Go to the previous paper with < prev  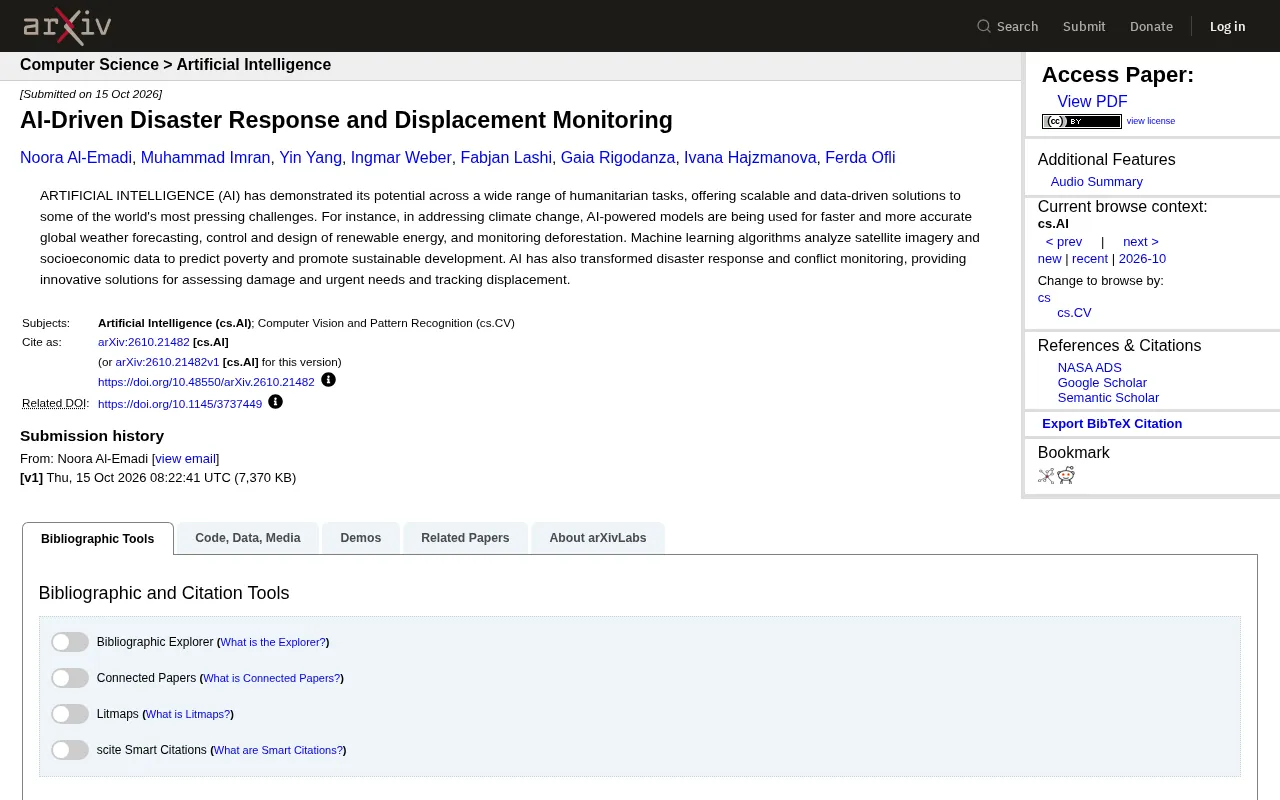click(1064, 242)
